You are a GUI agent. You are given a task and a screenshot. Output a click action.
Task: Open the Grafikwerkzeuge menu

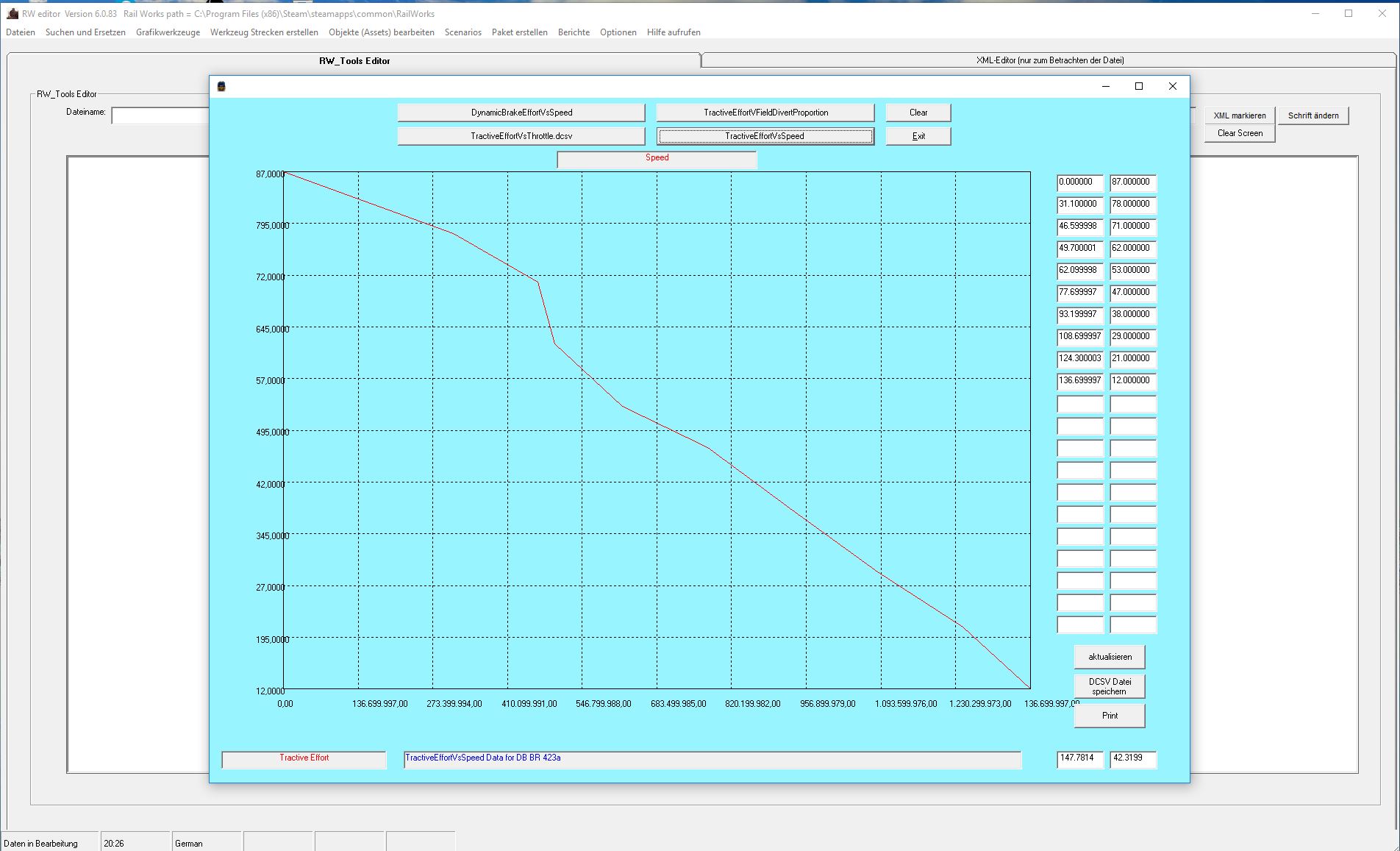(x=168, y=32)
